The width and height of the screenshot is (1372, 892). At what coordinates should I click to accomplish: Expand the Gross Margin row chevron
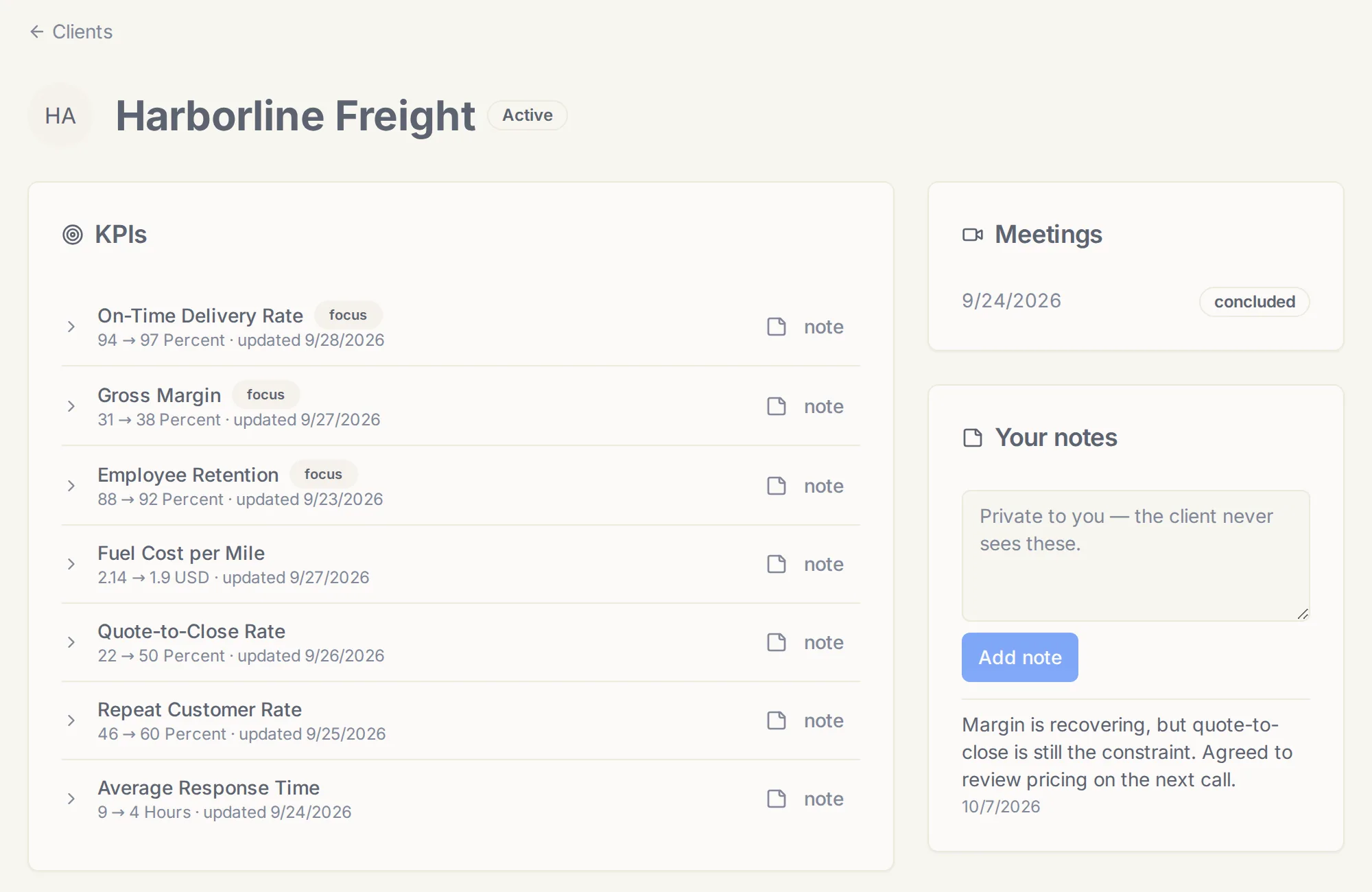point(71,406)
